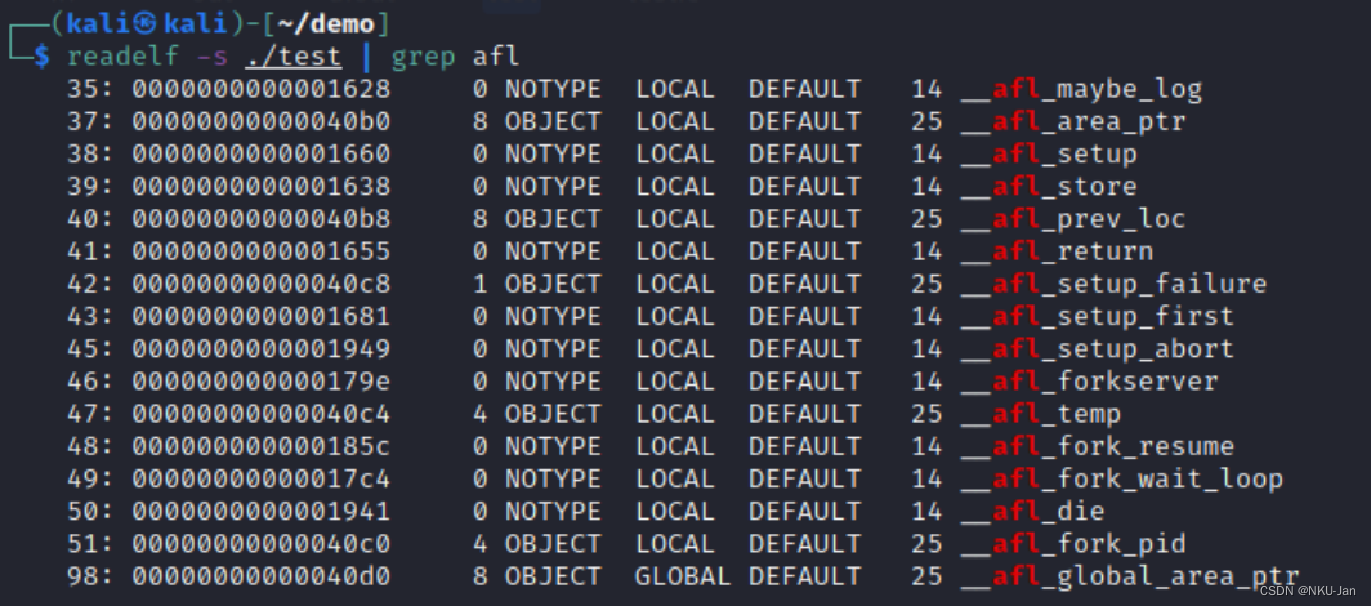This screenshot has height=606, width=1372.
Task: Click symbol index 35: at row start
Action: (x=91, y=90)
